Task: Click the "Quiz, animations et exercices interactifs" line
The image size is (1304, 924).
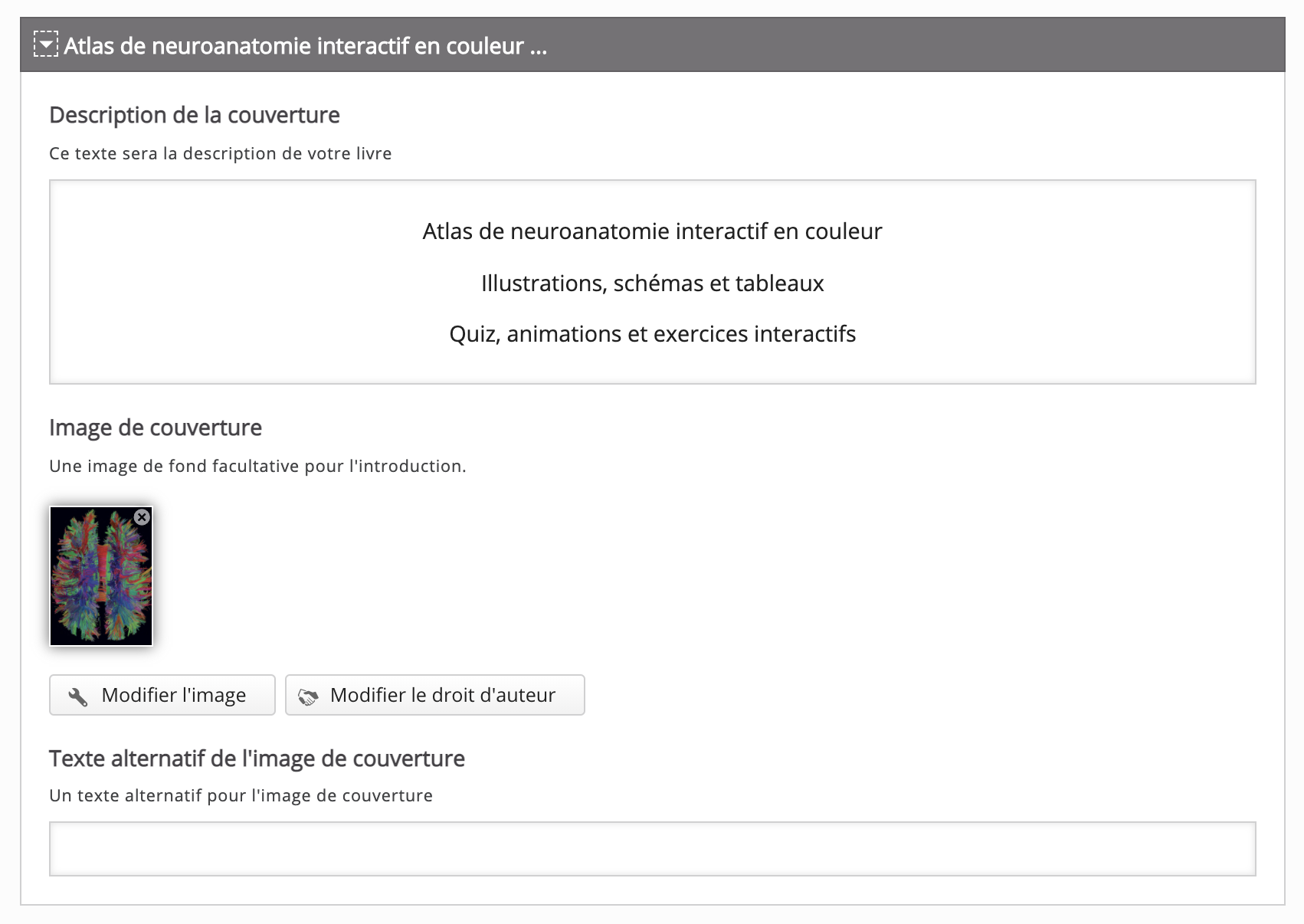Action: pyautogui.click(x=652, y=334)
